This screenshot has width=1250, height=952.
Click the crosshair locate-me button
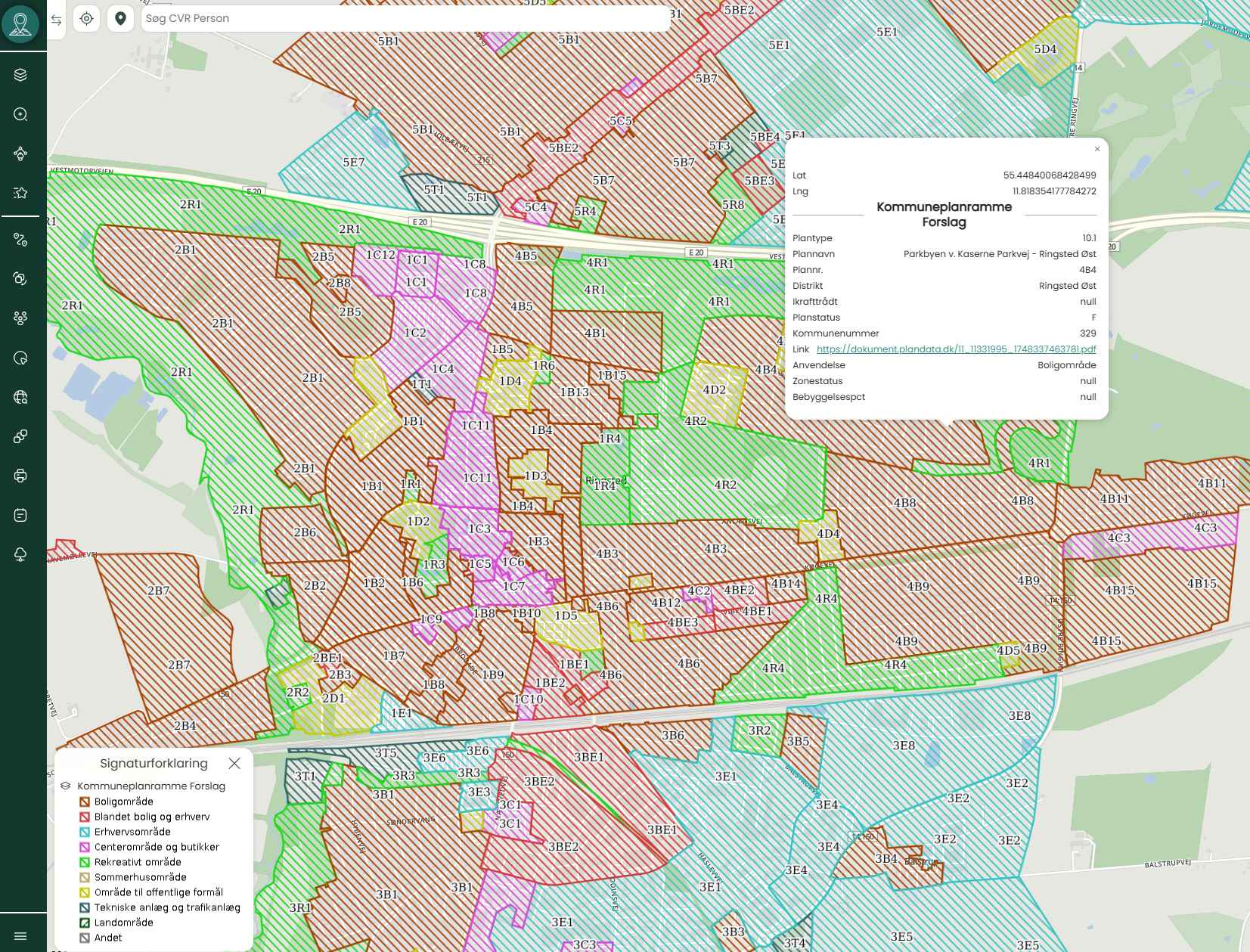click(x=87, y=19)
